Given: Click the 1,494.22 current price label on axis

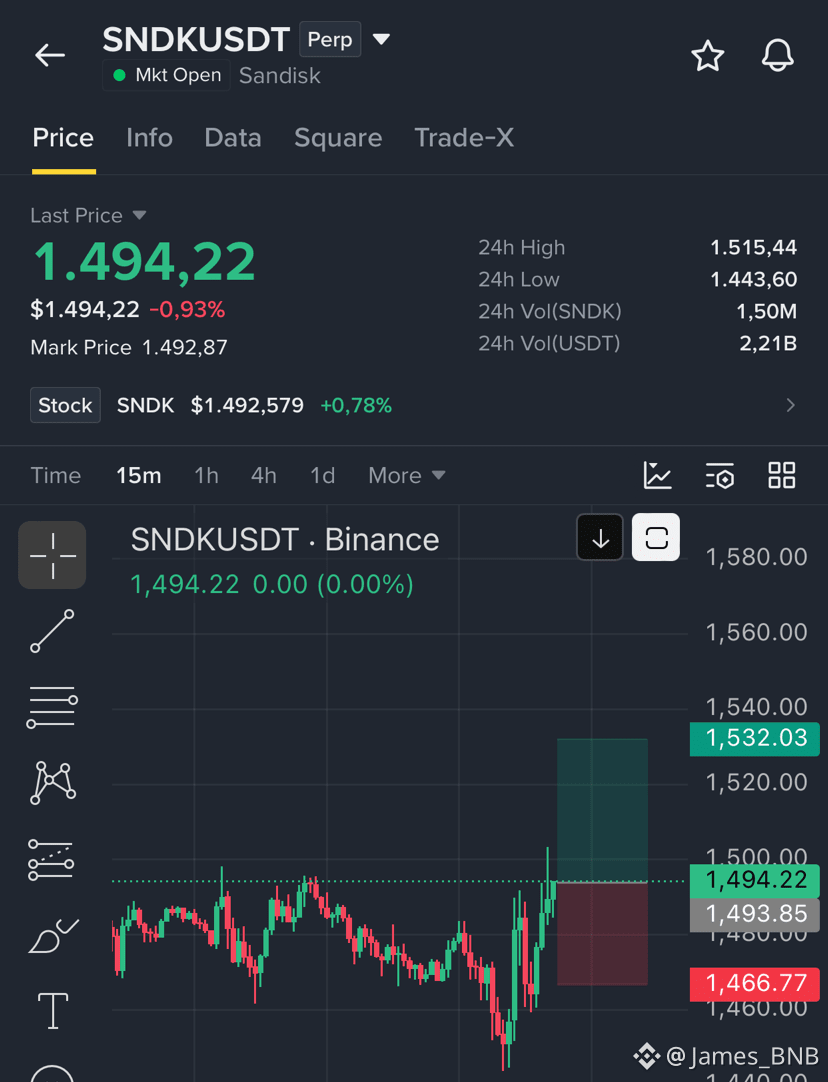Looking at the screenshot, I should coord(755,880).
